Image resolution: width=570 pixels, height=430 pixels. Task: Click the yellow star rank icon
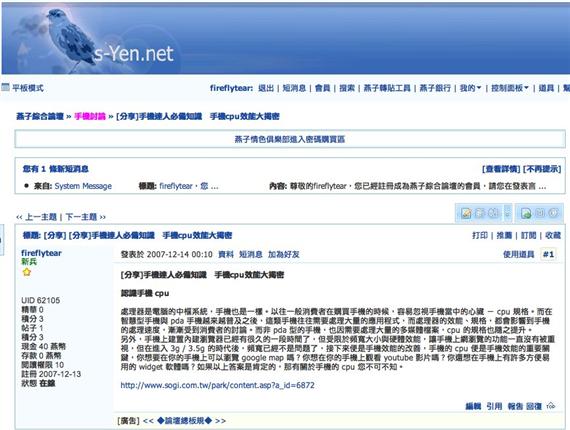27,272
